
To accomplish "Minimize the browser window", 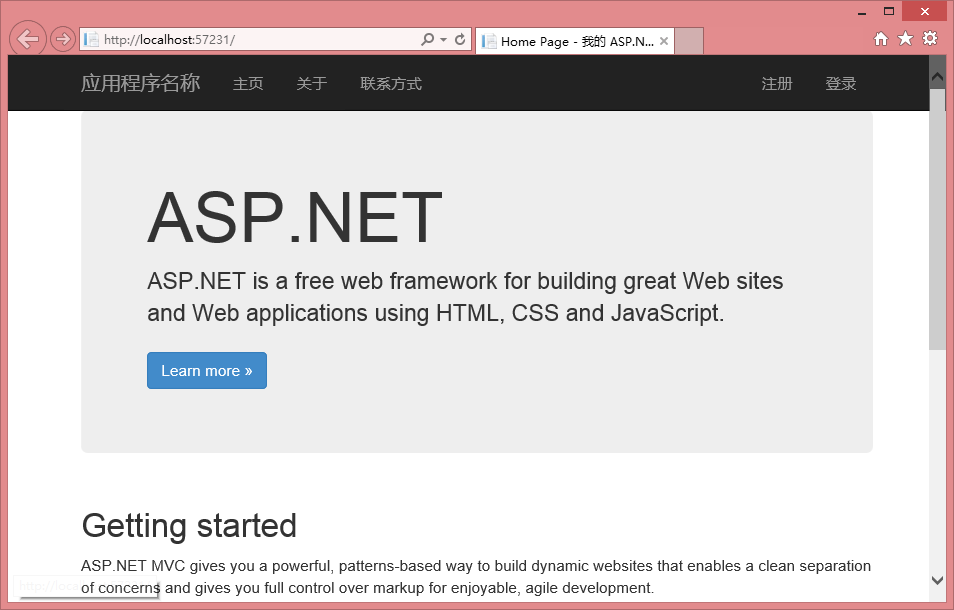I will (862, 12).
